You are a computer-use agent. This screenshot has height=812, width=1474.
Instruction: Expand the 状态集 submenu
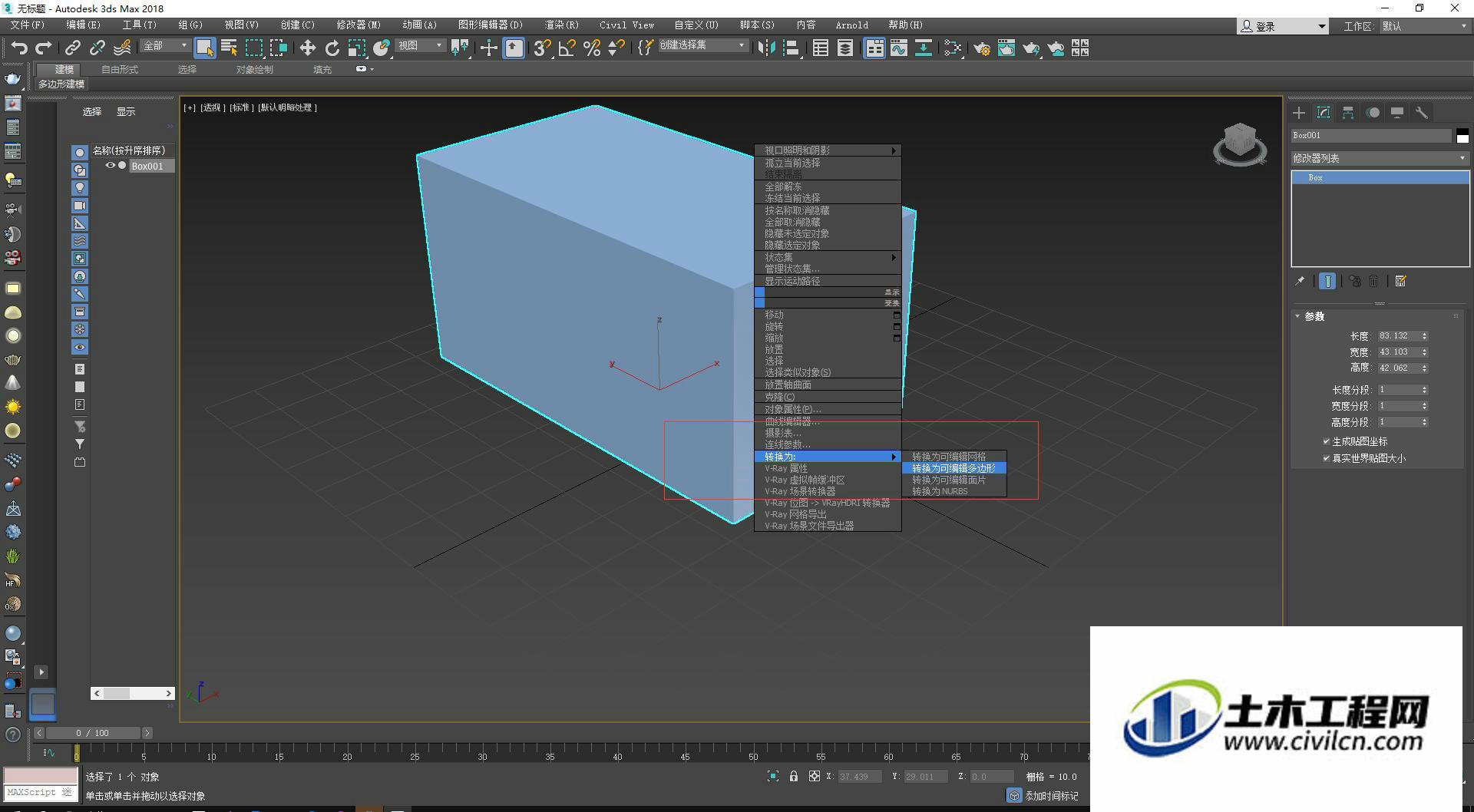point(828,257)
